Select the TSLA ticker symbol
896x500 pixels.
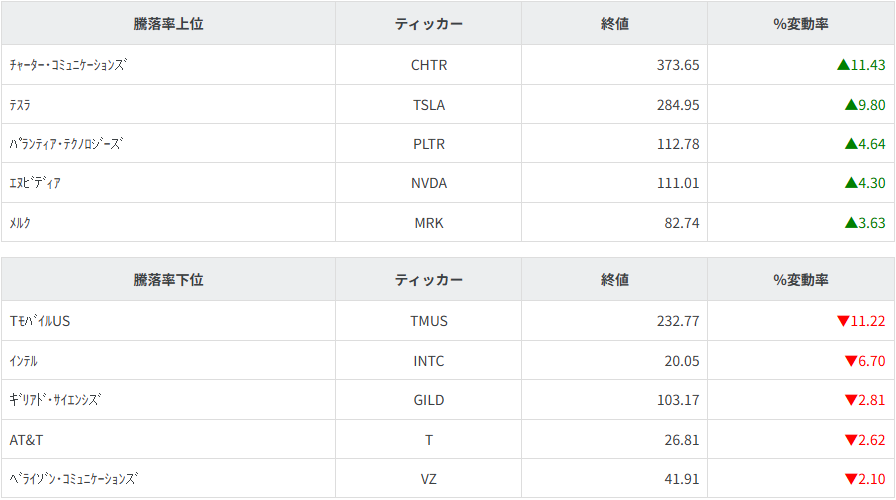[429, 104]
